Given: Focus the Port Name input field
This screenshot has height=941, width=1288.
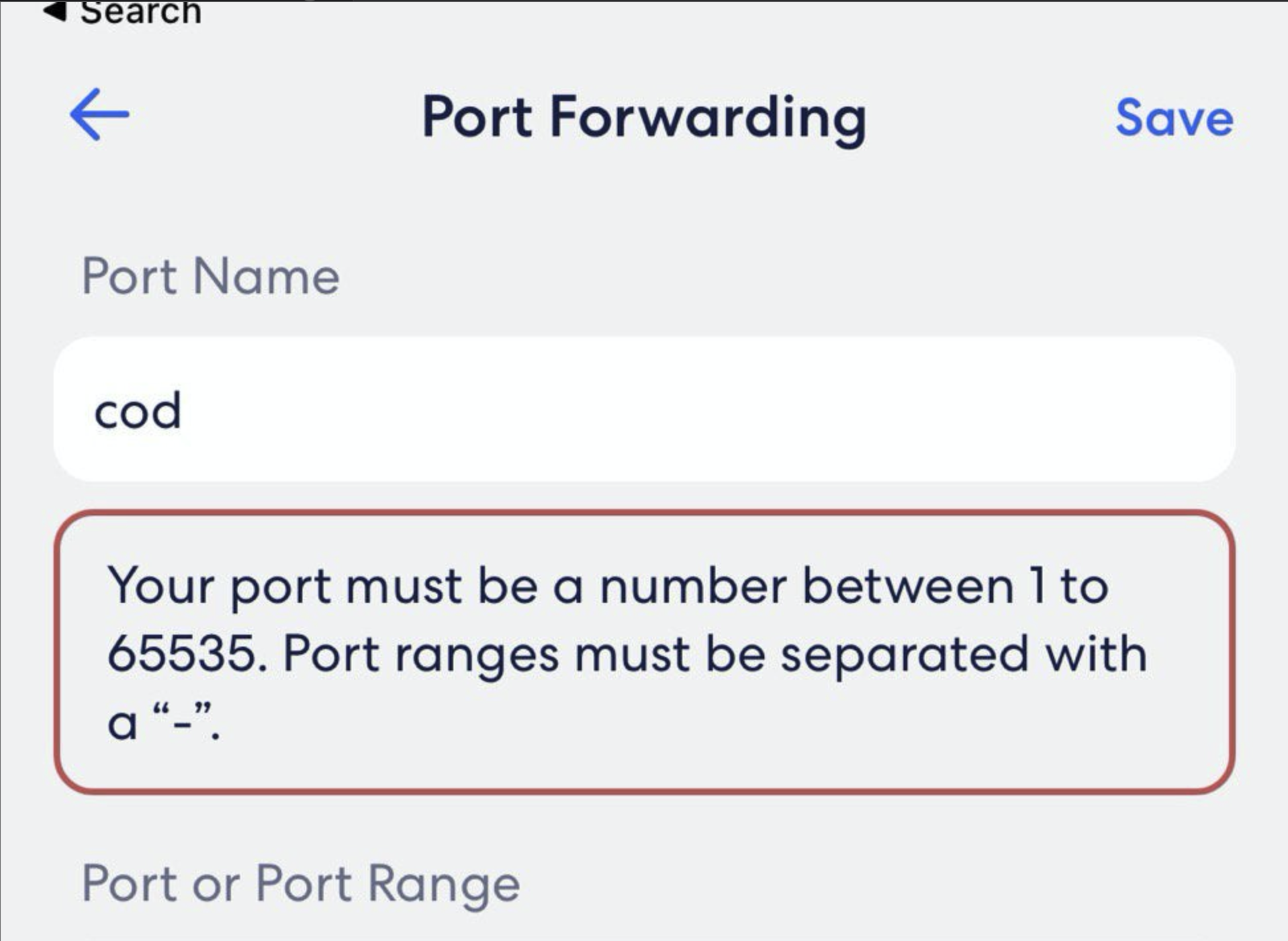Looking at the screenshot, I should point(643,409).
